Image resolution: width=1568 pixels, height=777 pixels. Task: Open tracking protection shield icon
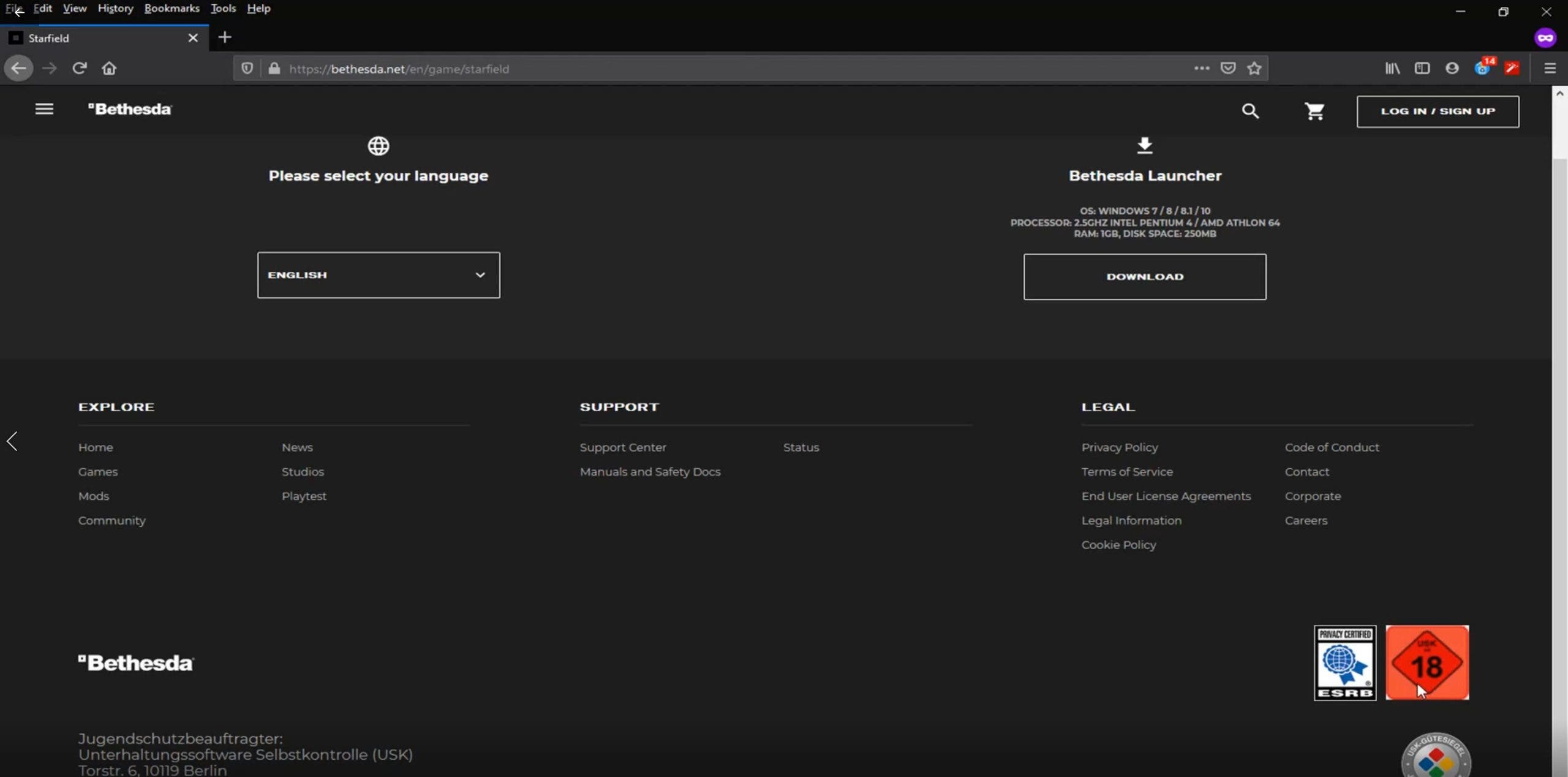click(247, 68)
